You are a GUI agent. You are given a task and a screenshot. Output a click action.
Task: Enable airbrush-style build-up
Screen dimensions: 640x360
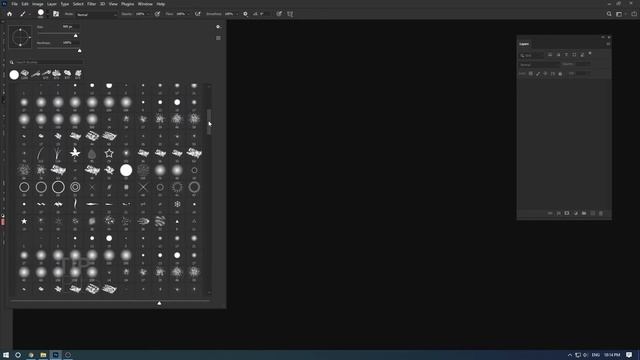click(x=198, y=14)
